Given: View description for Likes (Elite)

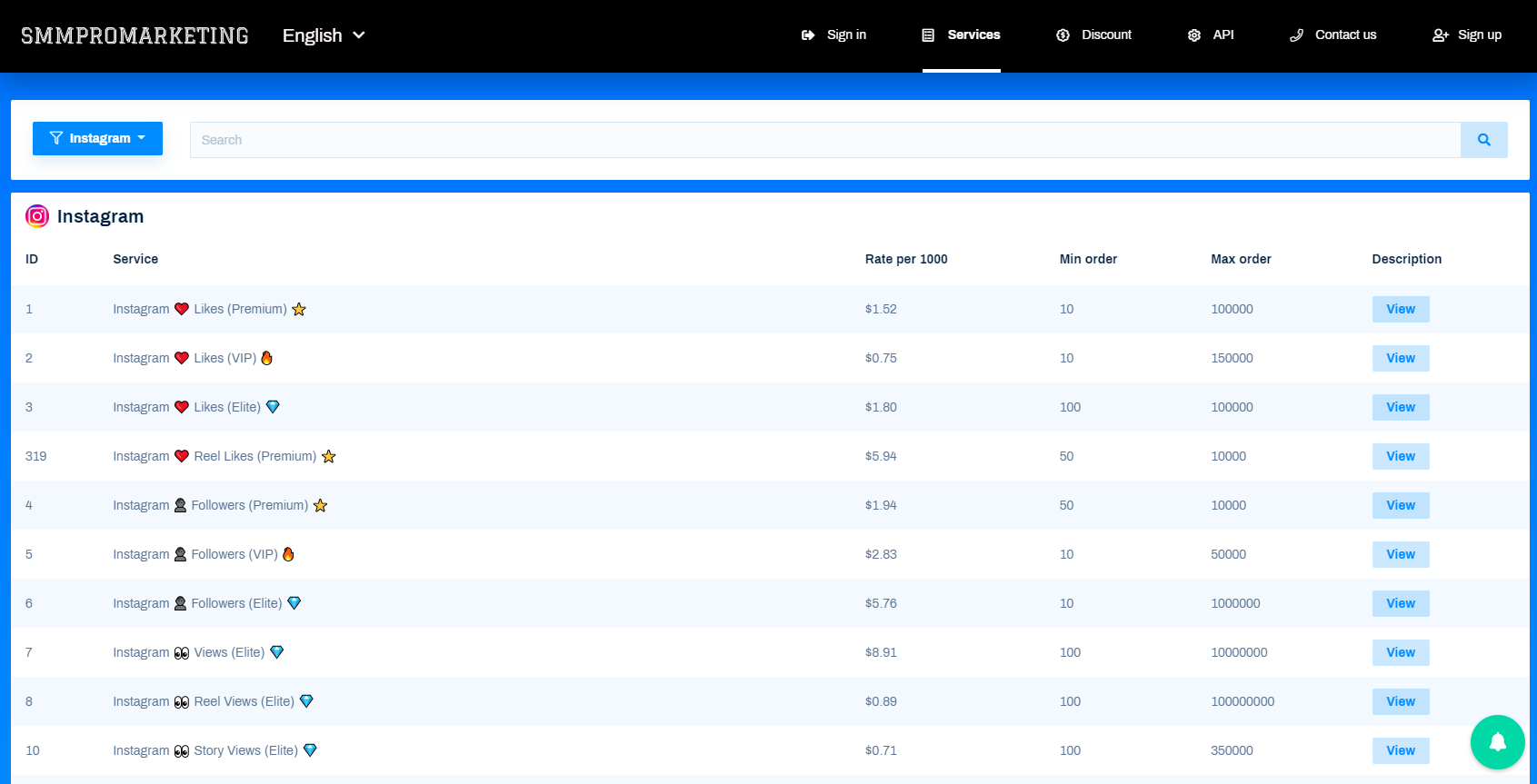Looking at the screenshot, I should pyautogui.click(x=1401, y=407).
